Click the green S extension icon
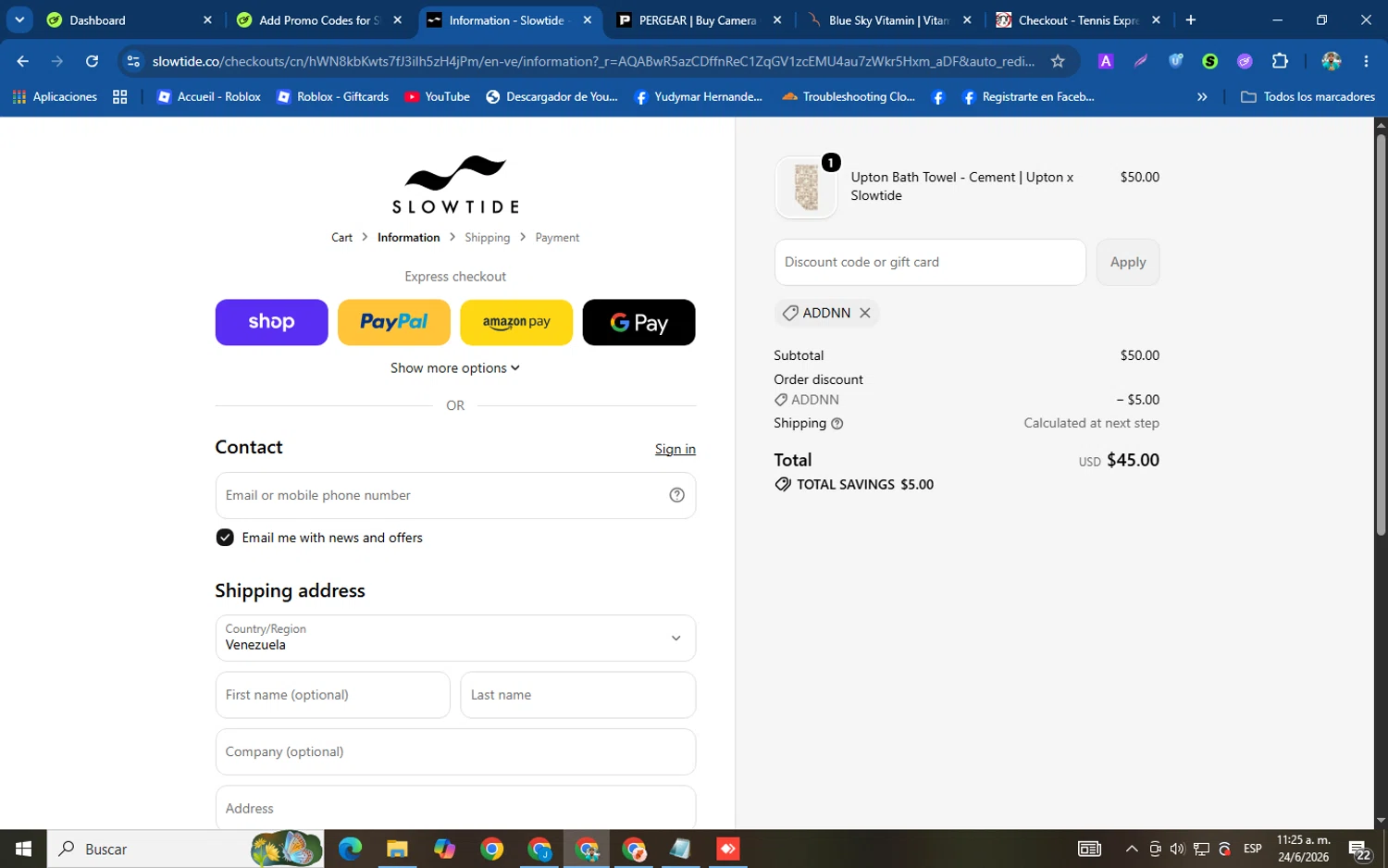 (1210, 61)
